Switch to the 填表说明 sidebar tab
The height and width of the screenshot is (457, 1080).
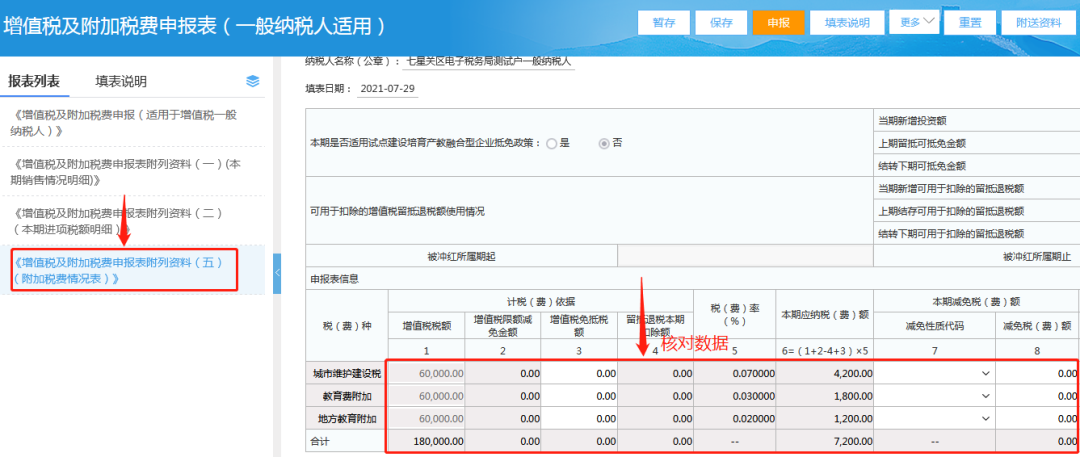(x=121, y=81)
